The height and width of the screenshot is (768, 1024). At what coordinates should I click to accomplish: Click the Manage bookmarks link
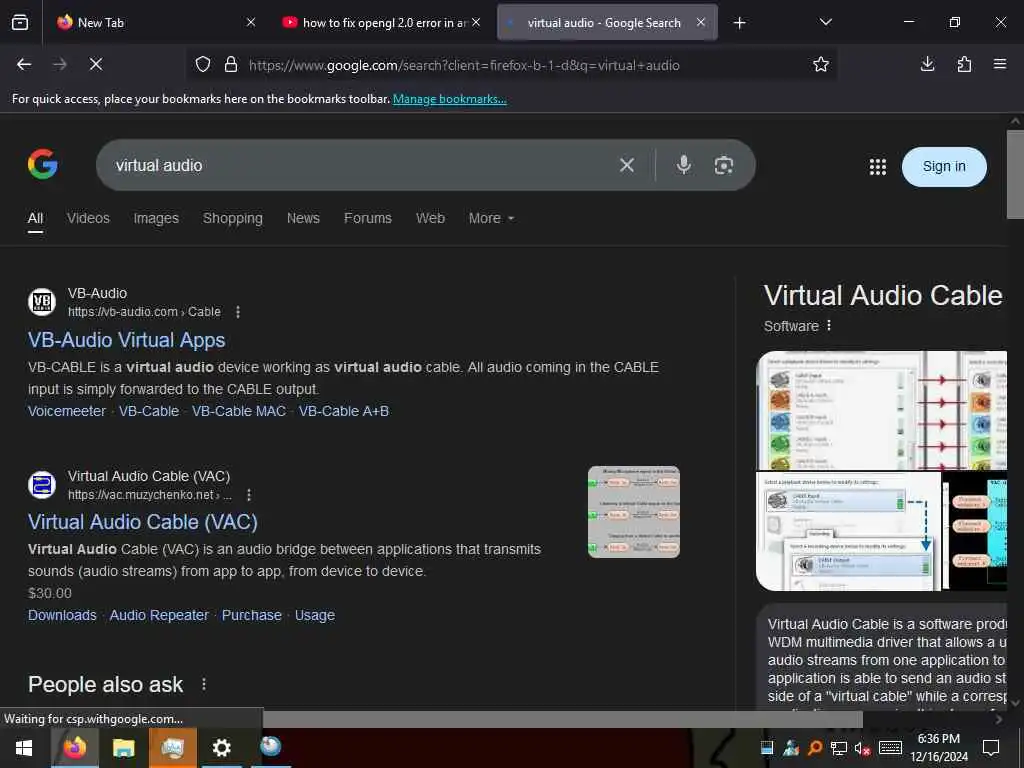(x=449, y=99)
